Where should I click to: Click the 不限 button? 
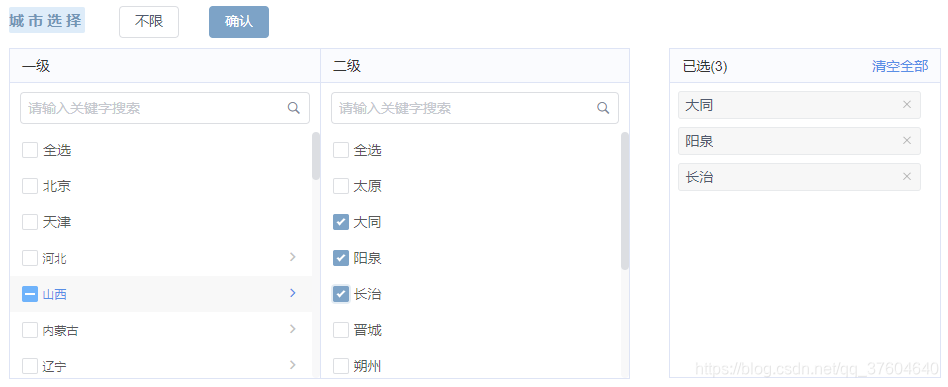pyautogui.click(x=149, y=22)
